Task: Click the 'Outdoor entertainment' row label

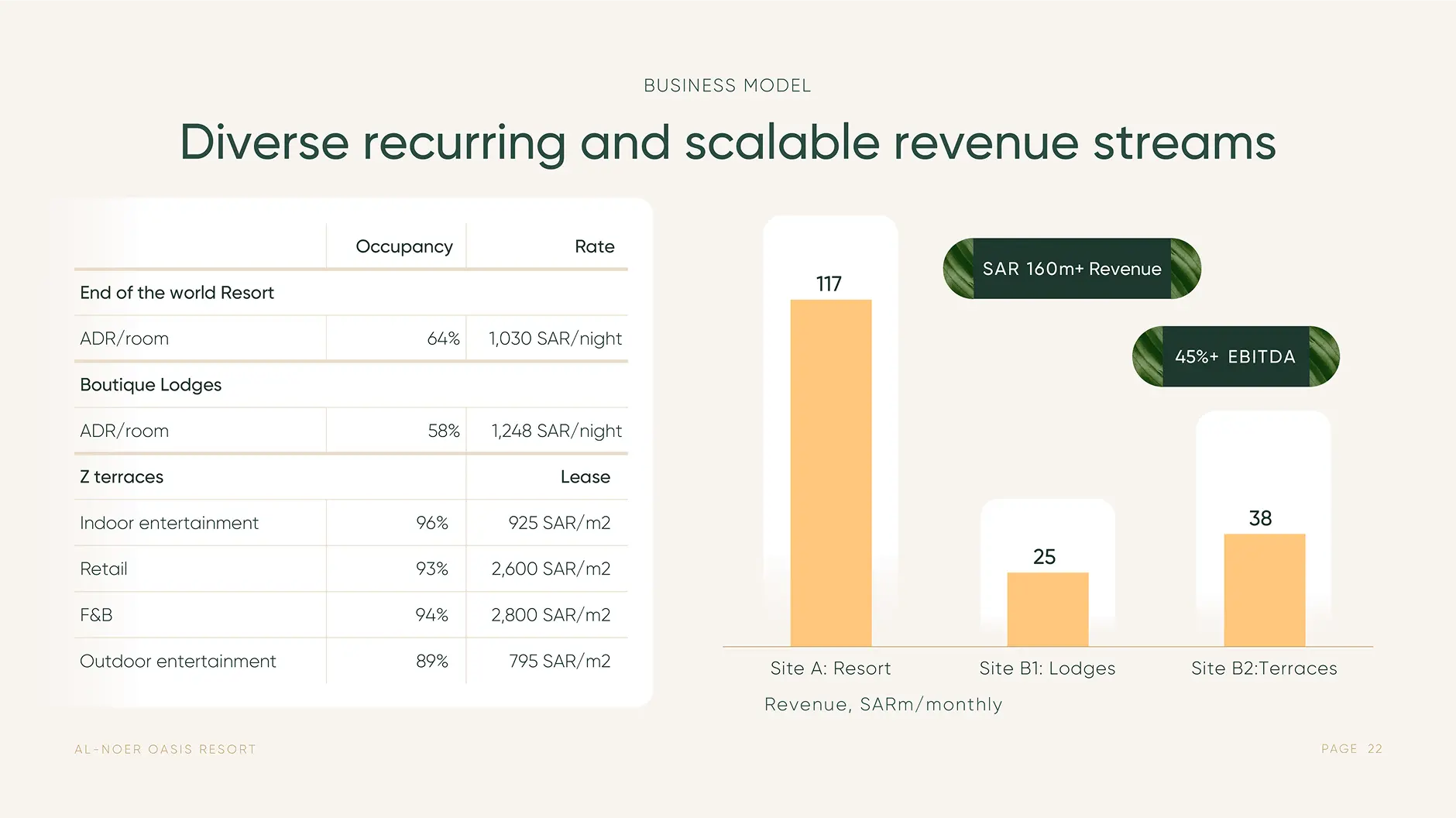Action: pos(178,661)
